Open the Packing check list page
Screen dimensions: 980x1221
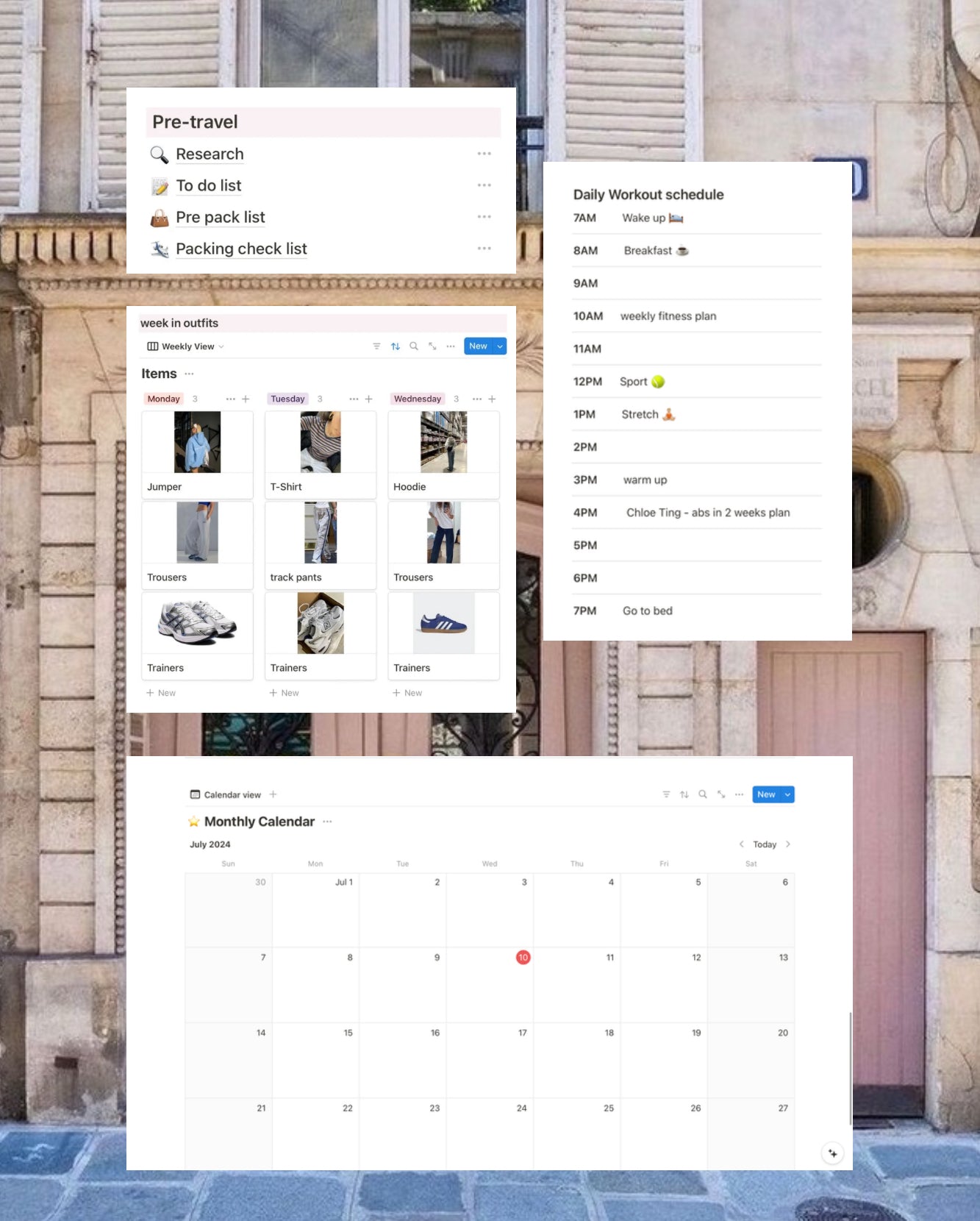point(241,249)
